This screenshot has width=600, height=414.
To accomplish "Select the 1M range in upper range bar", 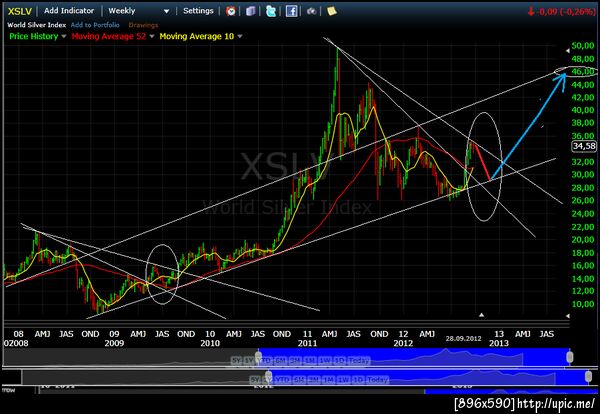I will pyautogui.click(x=310, y=360).
